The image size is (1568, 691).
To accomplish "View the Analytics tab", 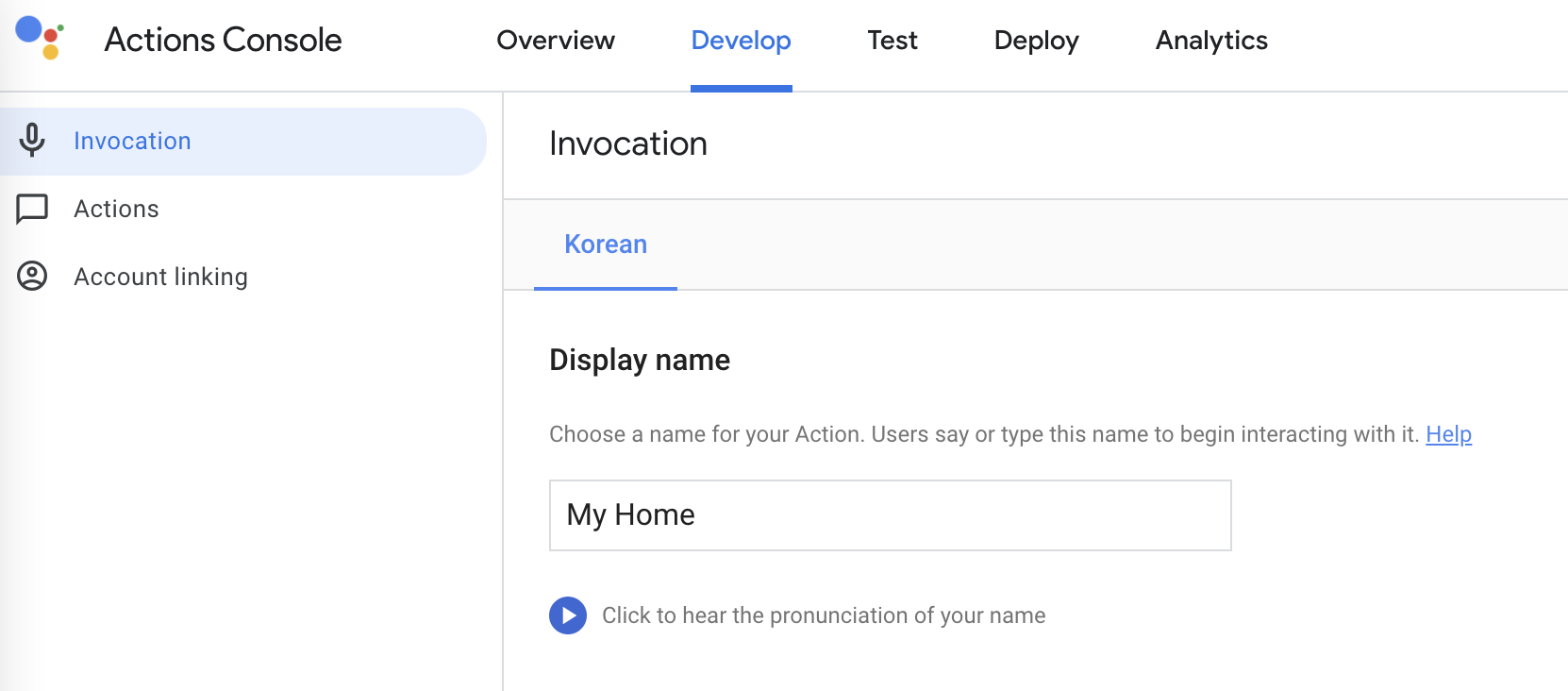I will [1211, 41].
